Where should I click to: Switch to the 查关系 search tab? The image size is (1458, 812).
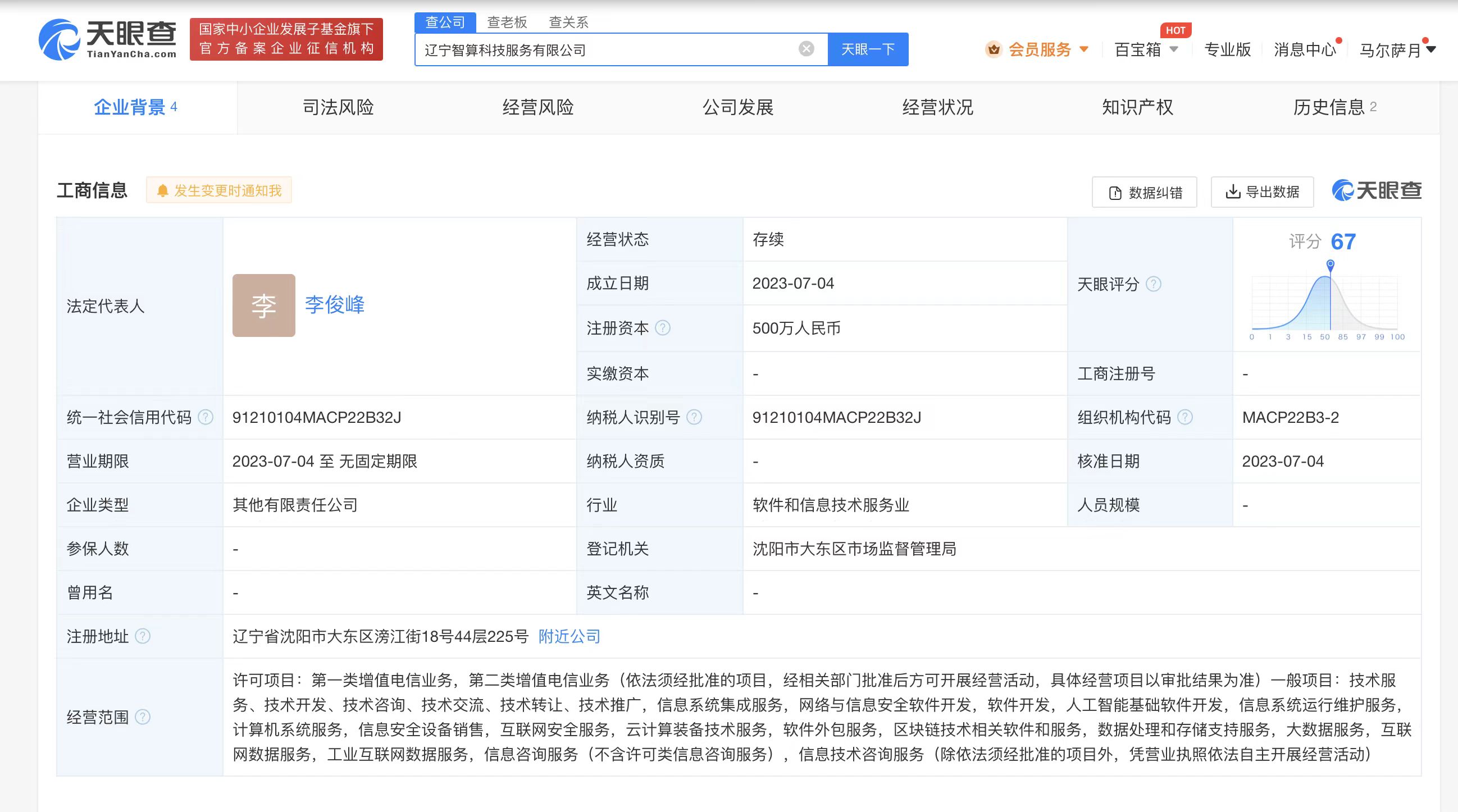click(x=569, y=22)
